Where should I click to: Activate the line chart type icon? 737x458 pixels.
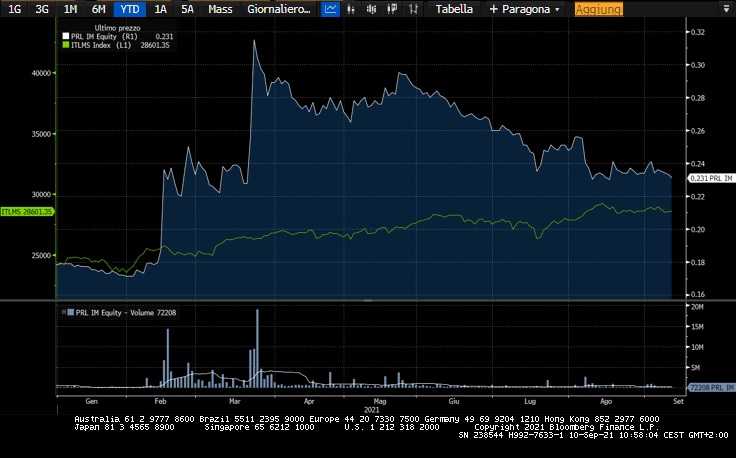pyautogui.click(x=330, y=9)
